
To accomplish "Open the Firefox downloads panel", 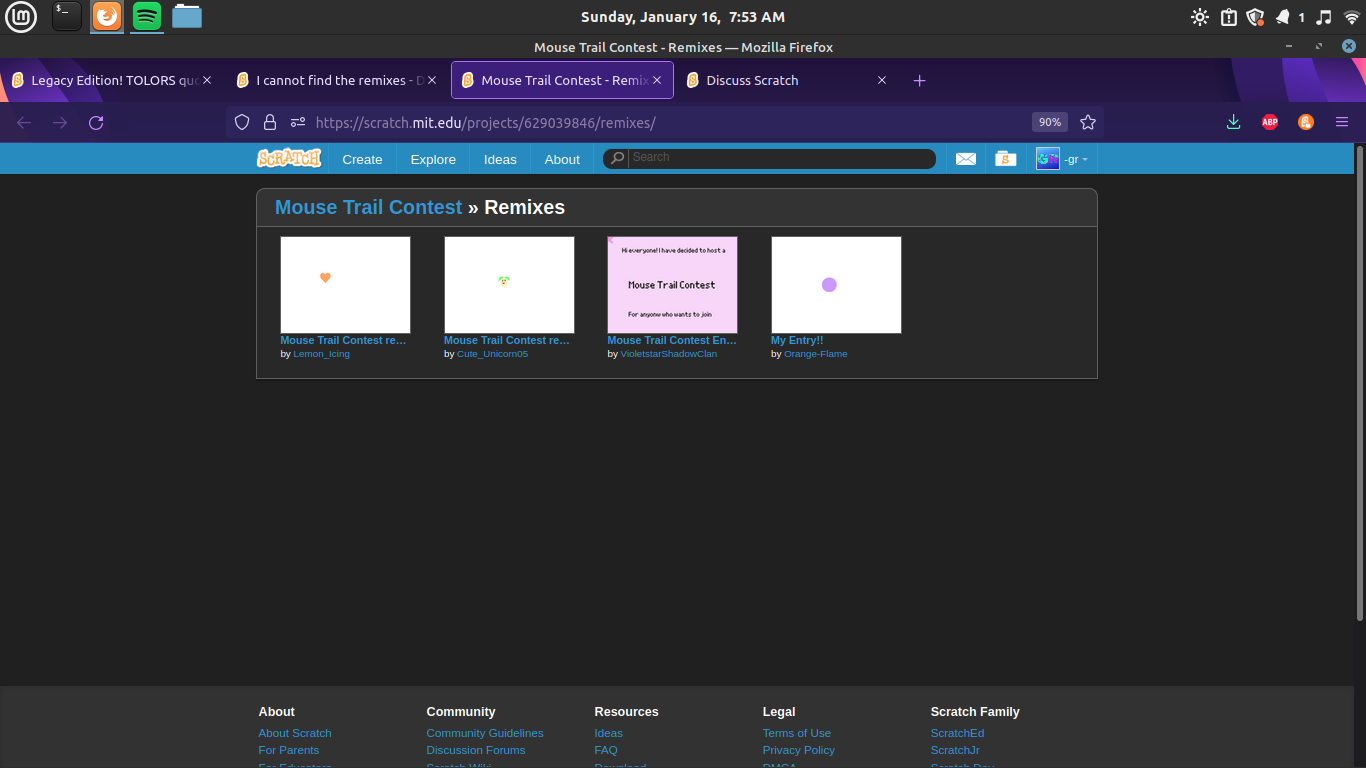I will point(1233,122).
